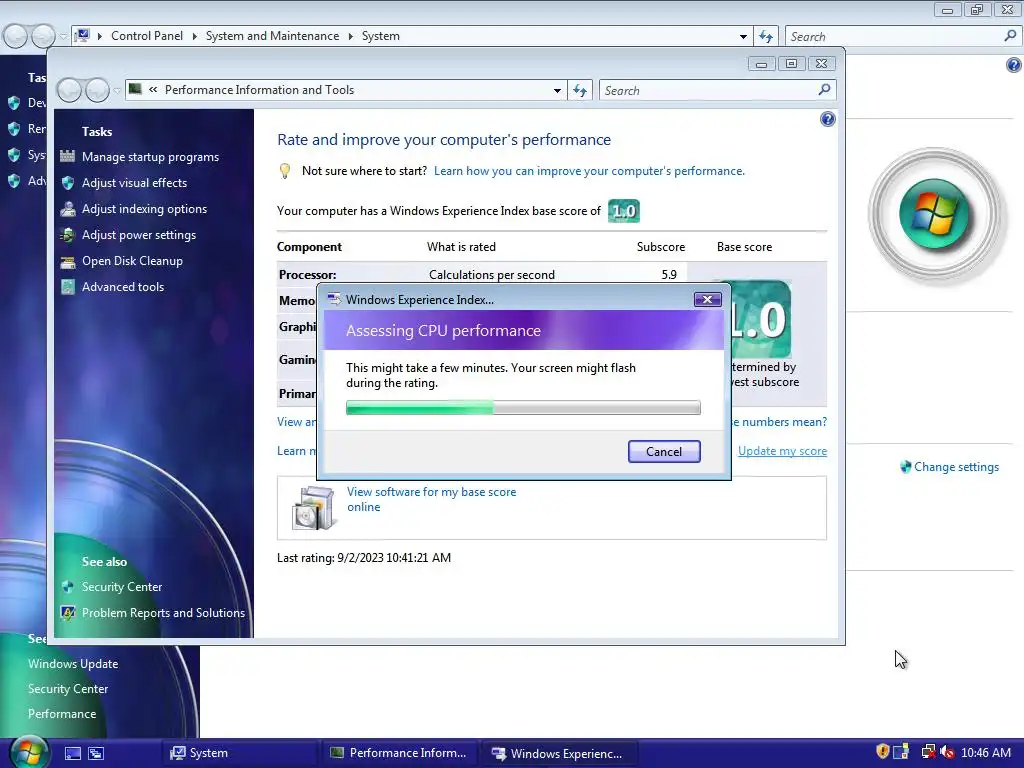
Task: Click the Adjust power settings icon
Action: [67, 235]
